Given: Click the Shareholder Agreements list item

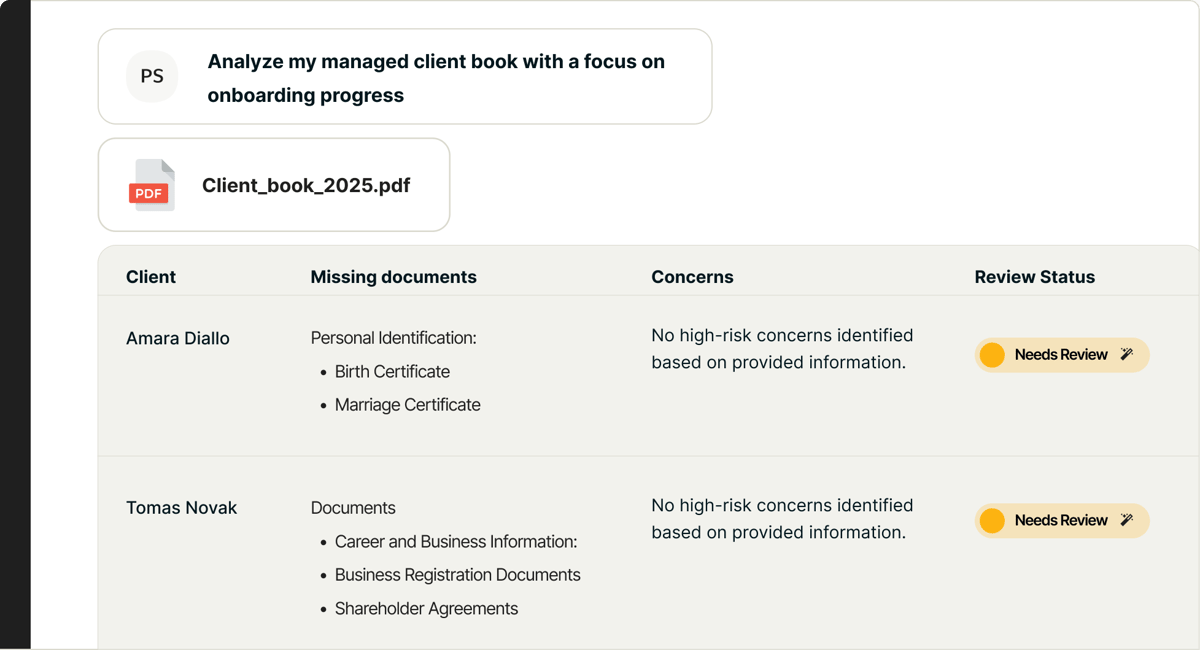Looking at the screenshot, I should click(426, 608).
